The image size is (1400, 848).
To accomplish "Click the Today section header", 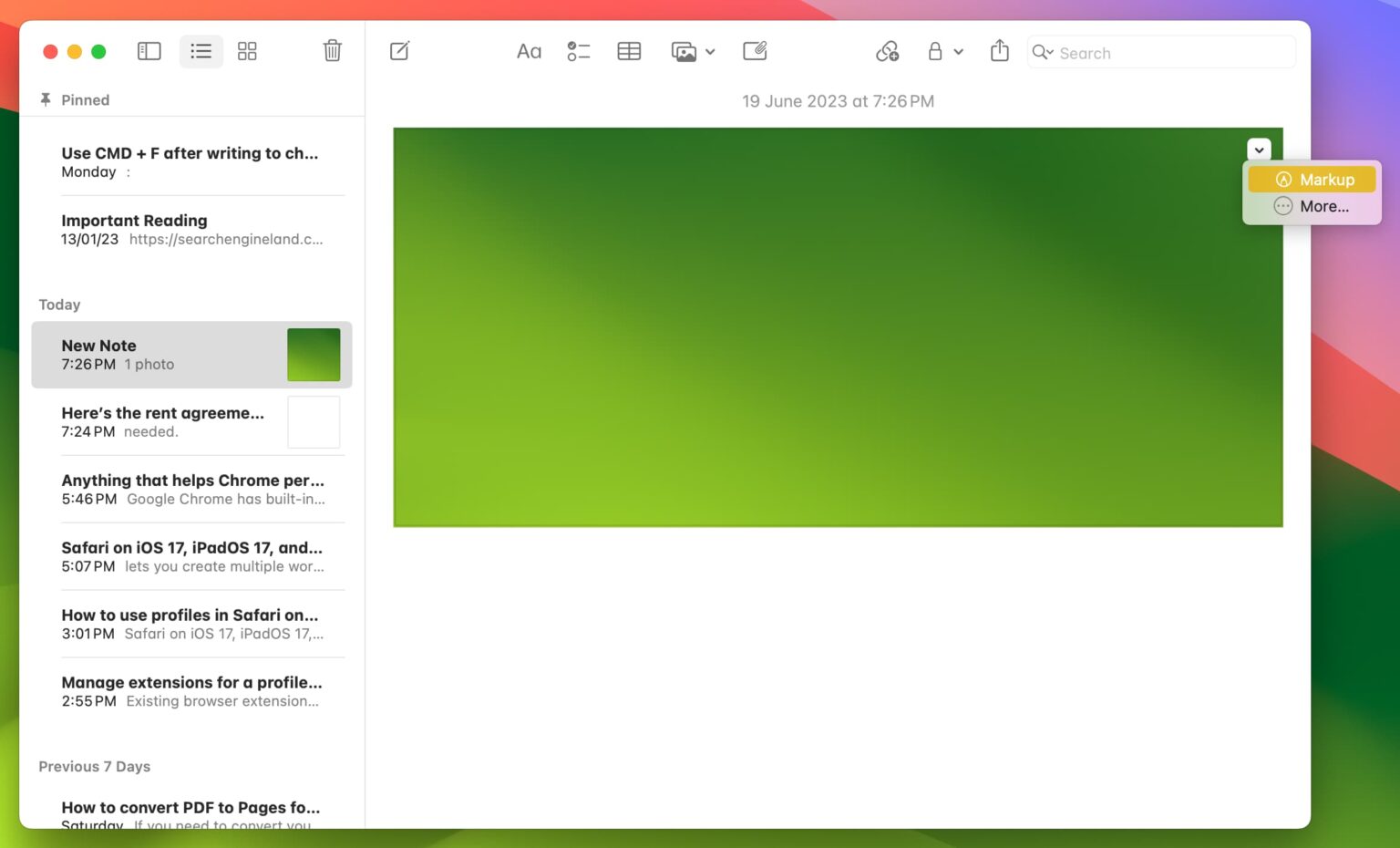I will coord(59,305).
